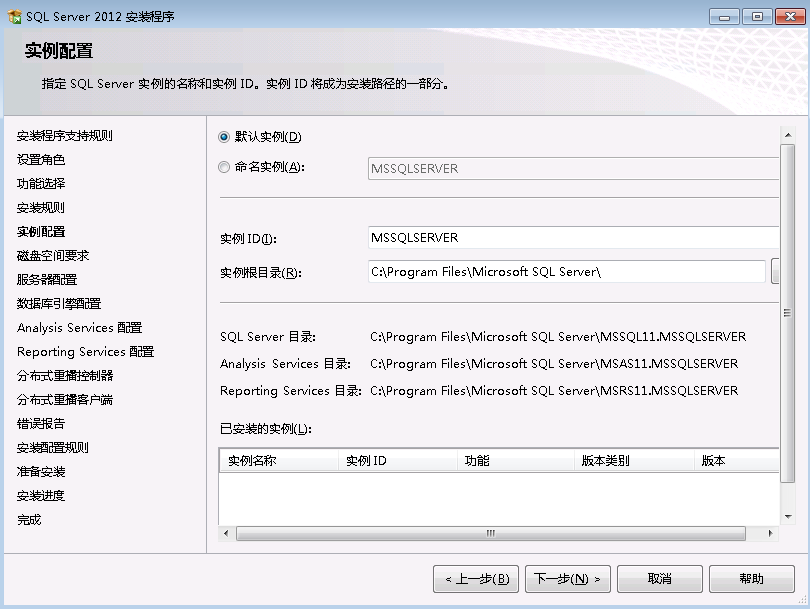This screenshot has height=609, width=810.
Task: Select the 分布式重播客户端 step
Action: tap(65, 399)
